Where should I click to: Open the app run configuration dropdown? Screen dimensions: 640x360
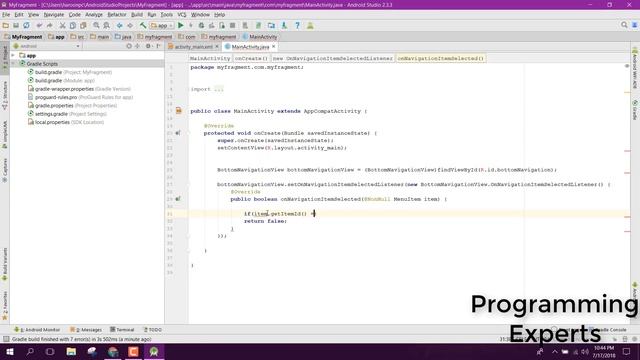click(162, 25)
